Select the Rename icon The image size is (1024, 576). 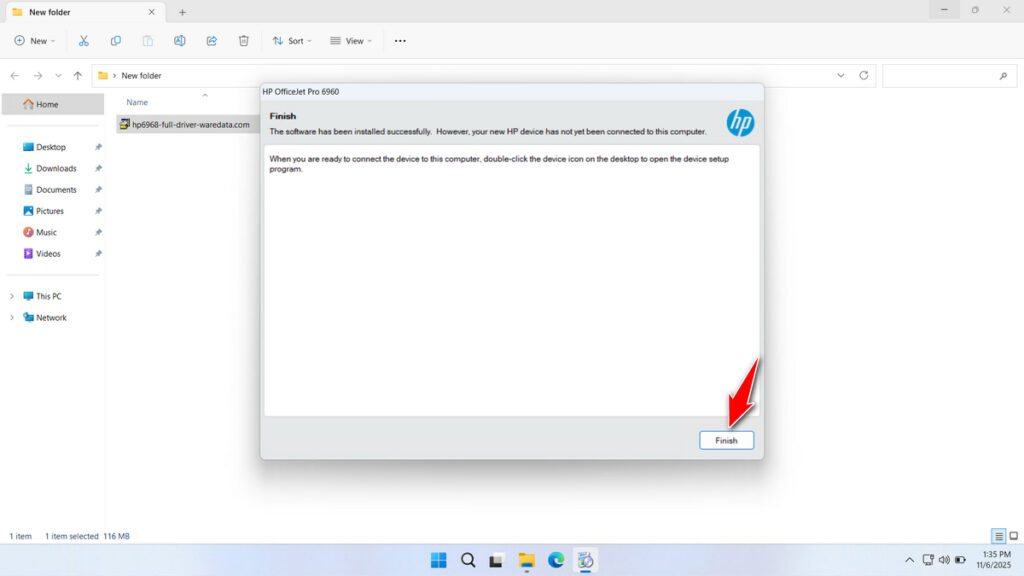[x=178, y=40]
